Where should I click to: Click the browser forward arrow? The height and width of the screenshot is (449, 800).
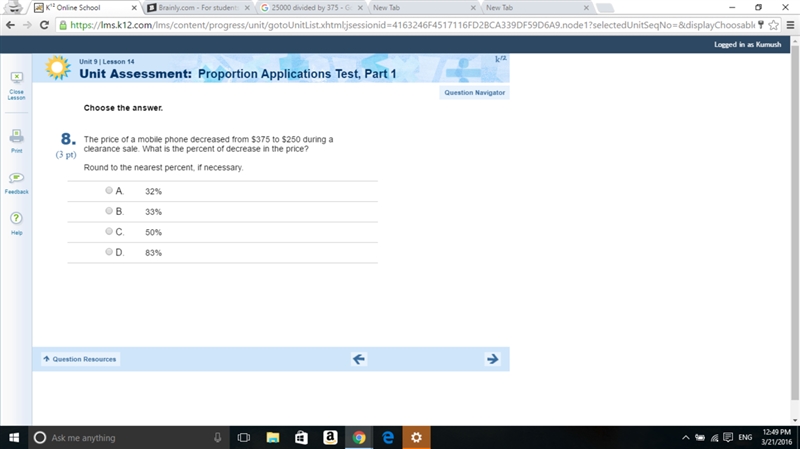tap(27, 25)
